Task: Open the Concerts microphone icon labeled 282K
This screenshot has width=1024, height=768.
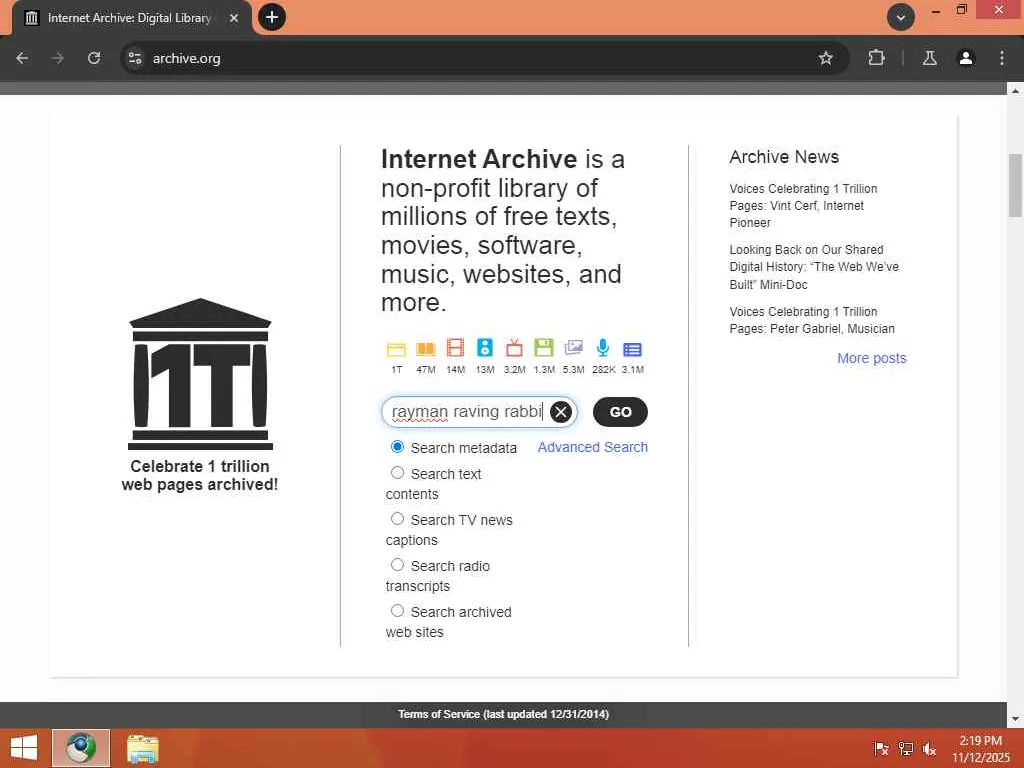Action: pyautogui.click(x=603, y=348)
